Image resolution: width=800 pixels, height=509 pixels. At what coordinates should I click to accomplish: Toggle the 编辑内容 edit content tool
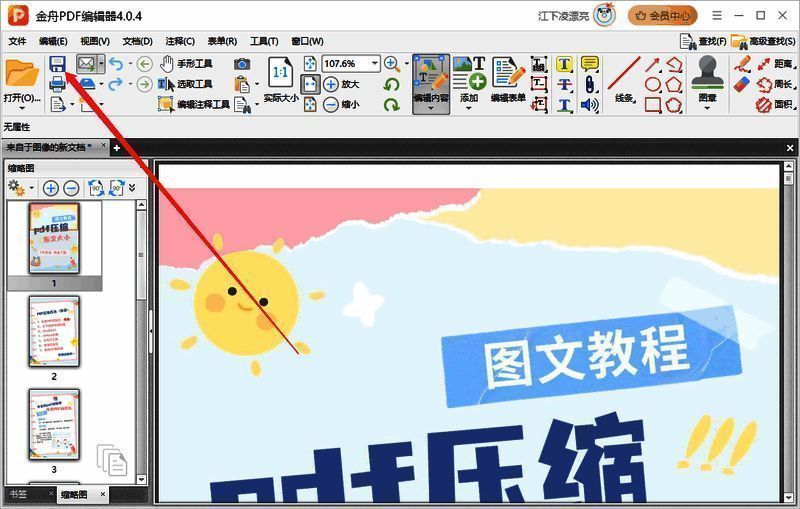[431, 84]
